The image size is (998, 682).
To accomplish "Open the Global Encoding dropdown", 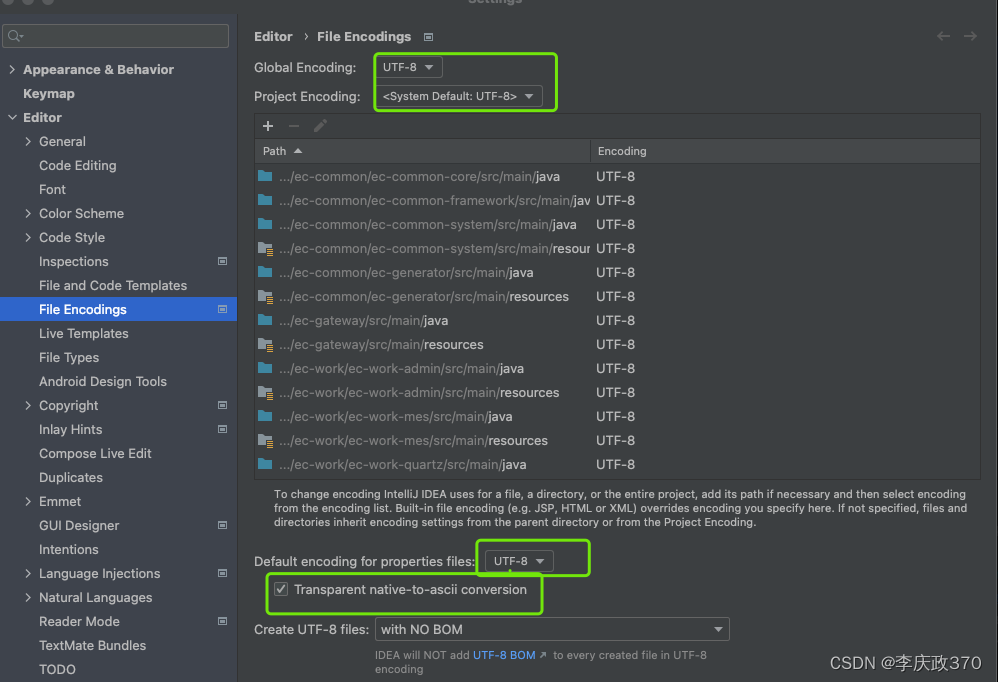I will coord(408,67).
